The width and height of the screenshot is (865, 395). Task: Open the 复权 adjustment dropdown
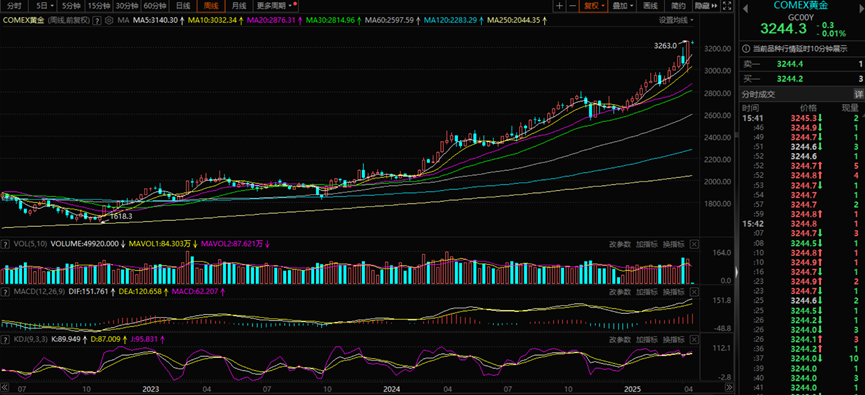tap(595, 6)
